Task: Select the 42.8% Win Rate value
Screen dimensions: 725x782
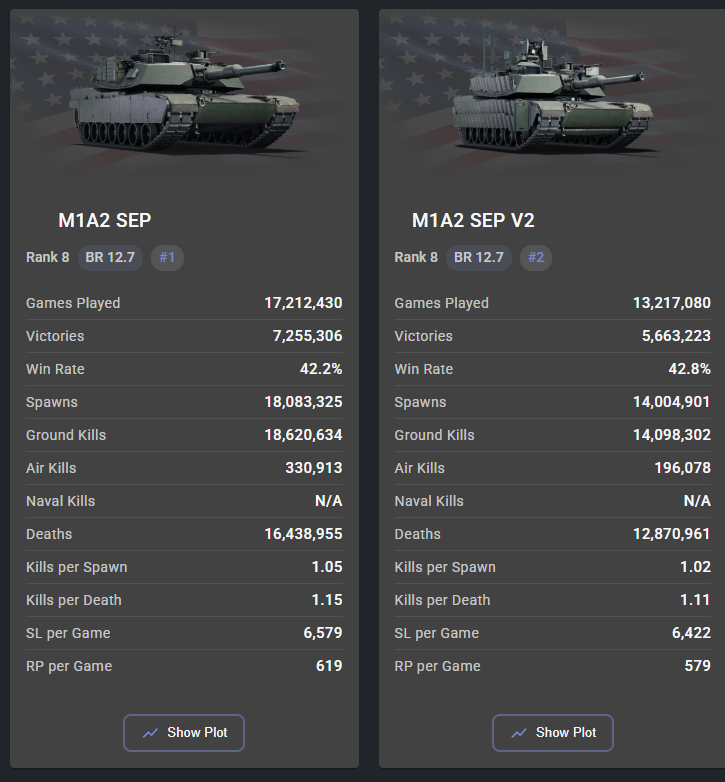Action: [689, 369]
